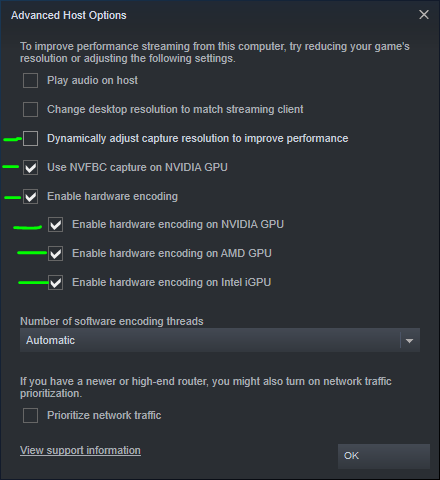The image size is (440, 480).
Task: Click the Prioritize network traffic label text
Action: point(104,415)
